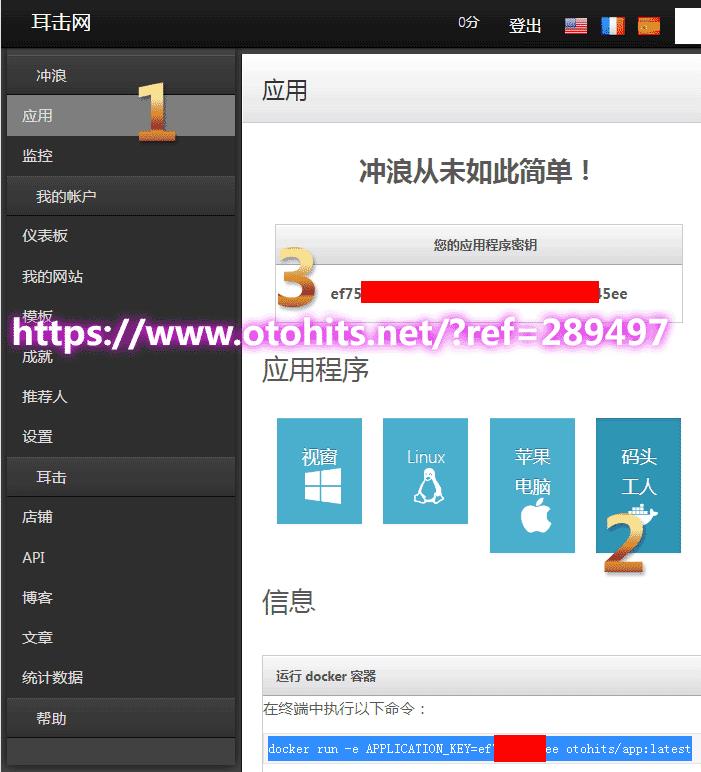Click the 运行 docker 容器 panel header

click(x=481, y=676)
